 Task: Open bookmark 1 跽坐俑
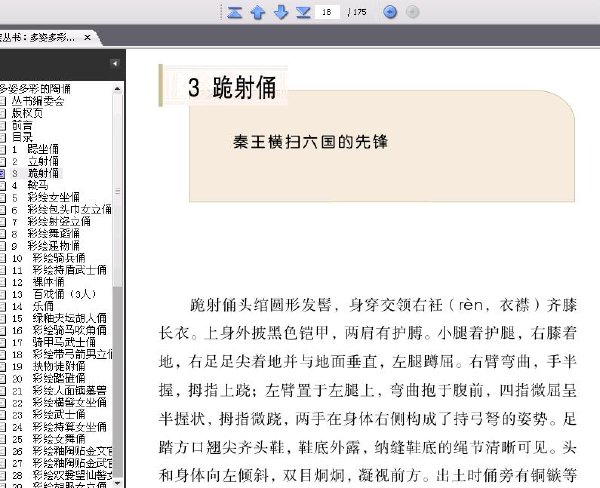coord(35,149)
